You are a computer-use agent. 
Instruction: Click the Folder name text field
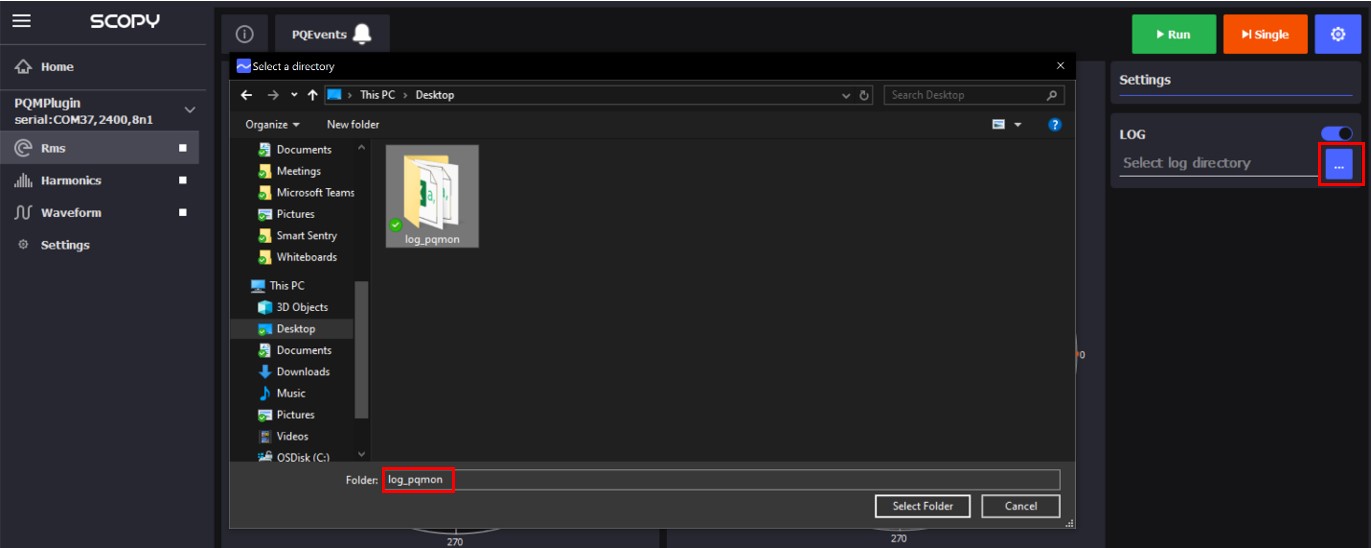coord(721,480)
